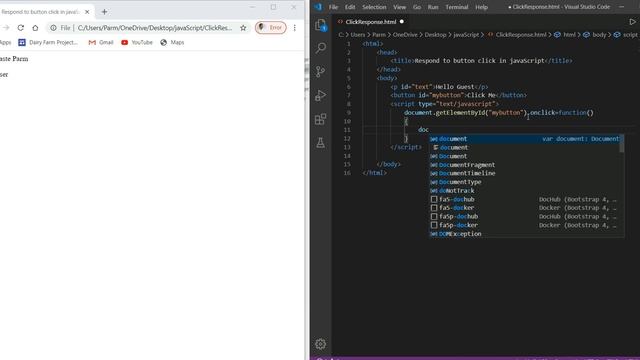Open a new Chrome tab
Image resolution: width=640 pixels, height=360 pixels.
click(104, 12)
